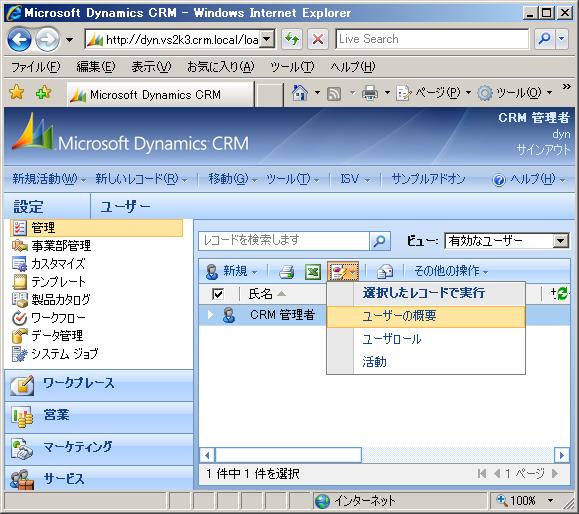Click the Excel export icon in the toolbar
Image resolution: width=579 pixels, height=514 pixels.
coord(313,273)
